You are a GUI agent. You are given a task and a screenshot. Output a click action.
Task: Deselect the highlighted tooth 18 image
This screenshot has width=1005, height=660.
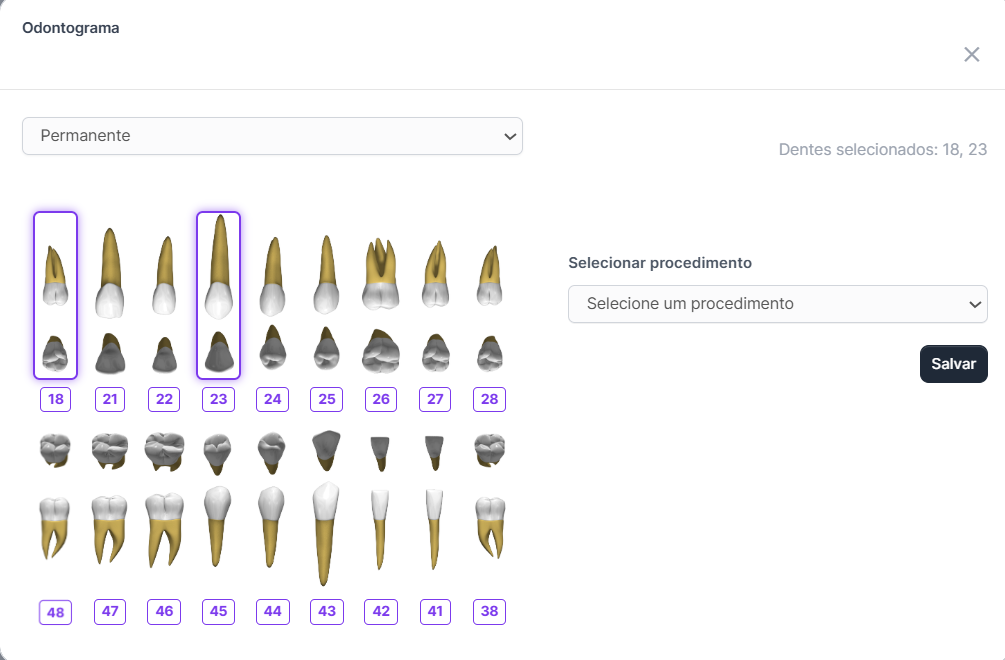55,295
